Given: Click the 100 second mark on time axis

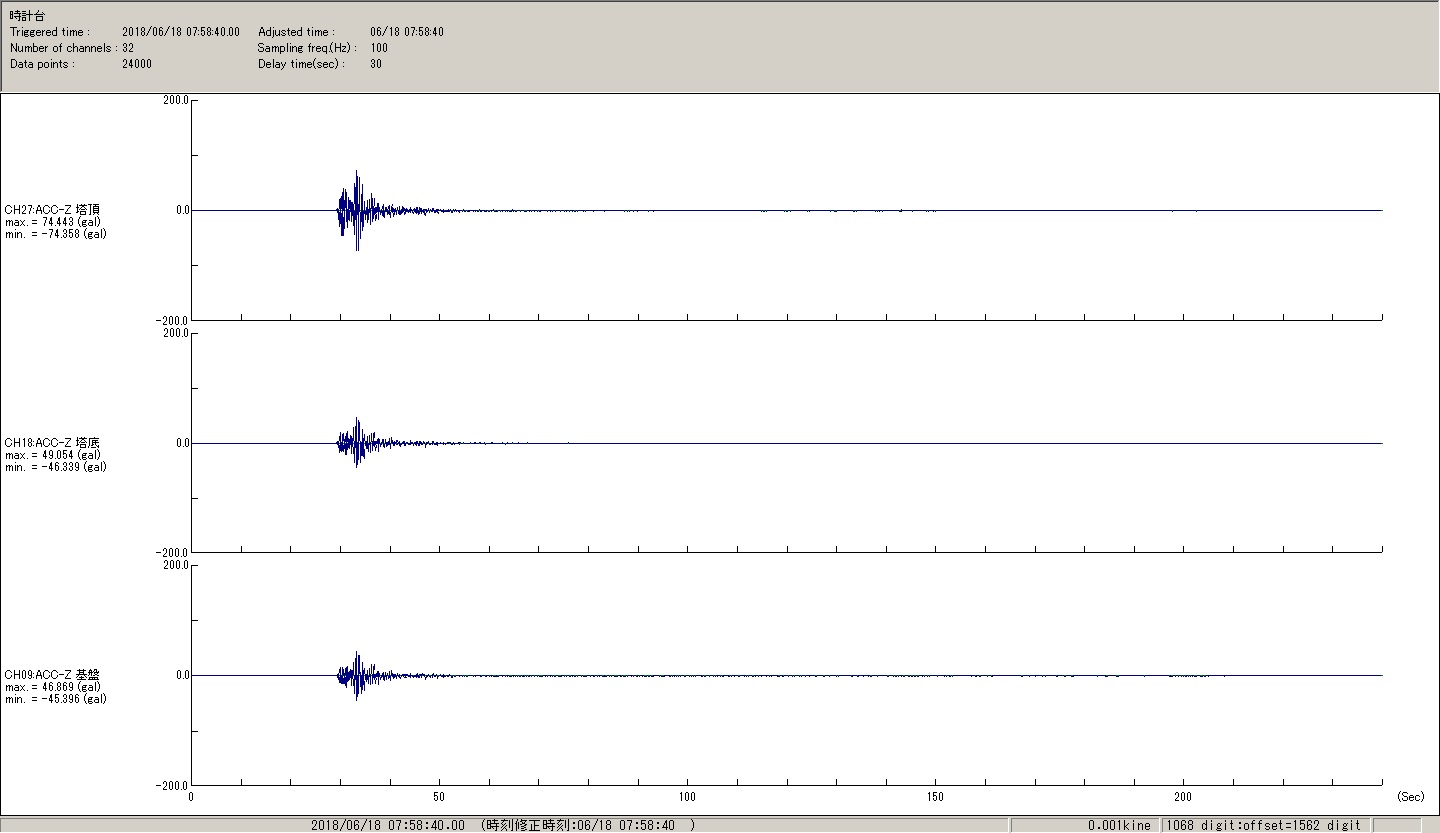Looking at the screenshot, I should point(687,797).
